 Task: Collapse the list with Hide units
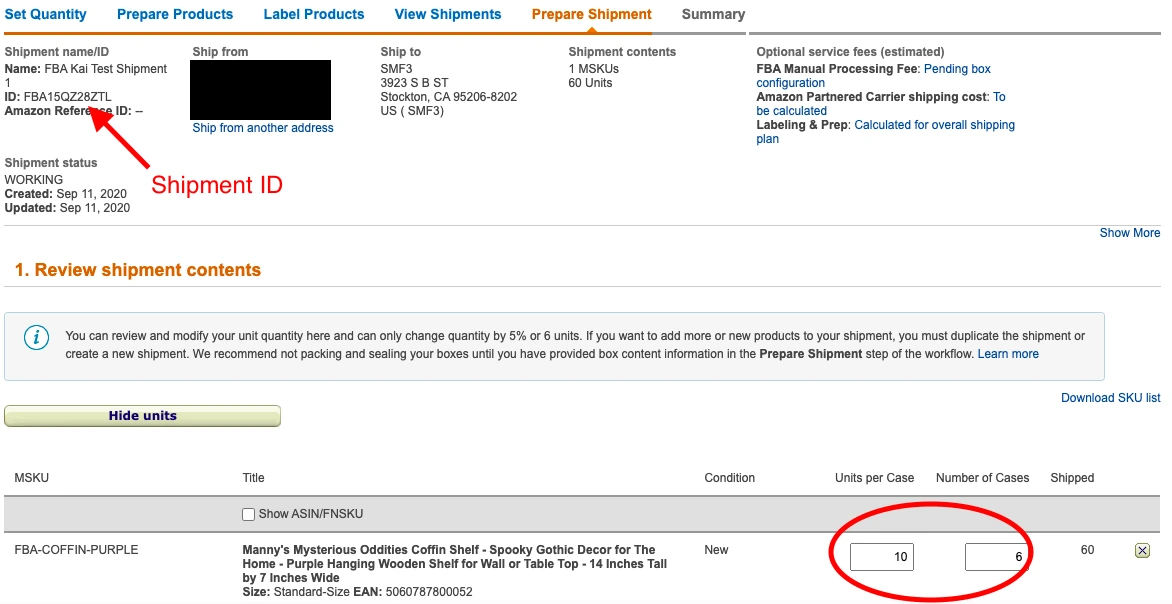[142, 416]
